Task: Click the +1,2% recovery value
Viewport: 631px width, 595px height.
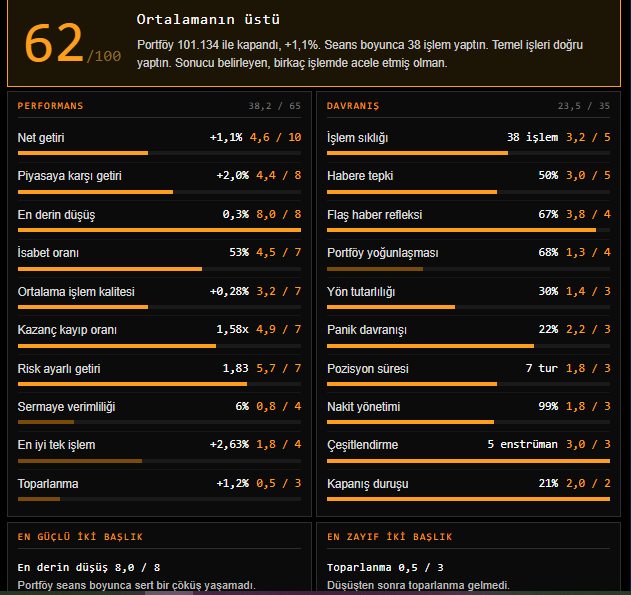Action: coord(233,483)
